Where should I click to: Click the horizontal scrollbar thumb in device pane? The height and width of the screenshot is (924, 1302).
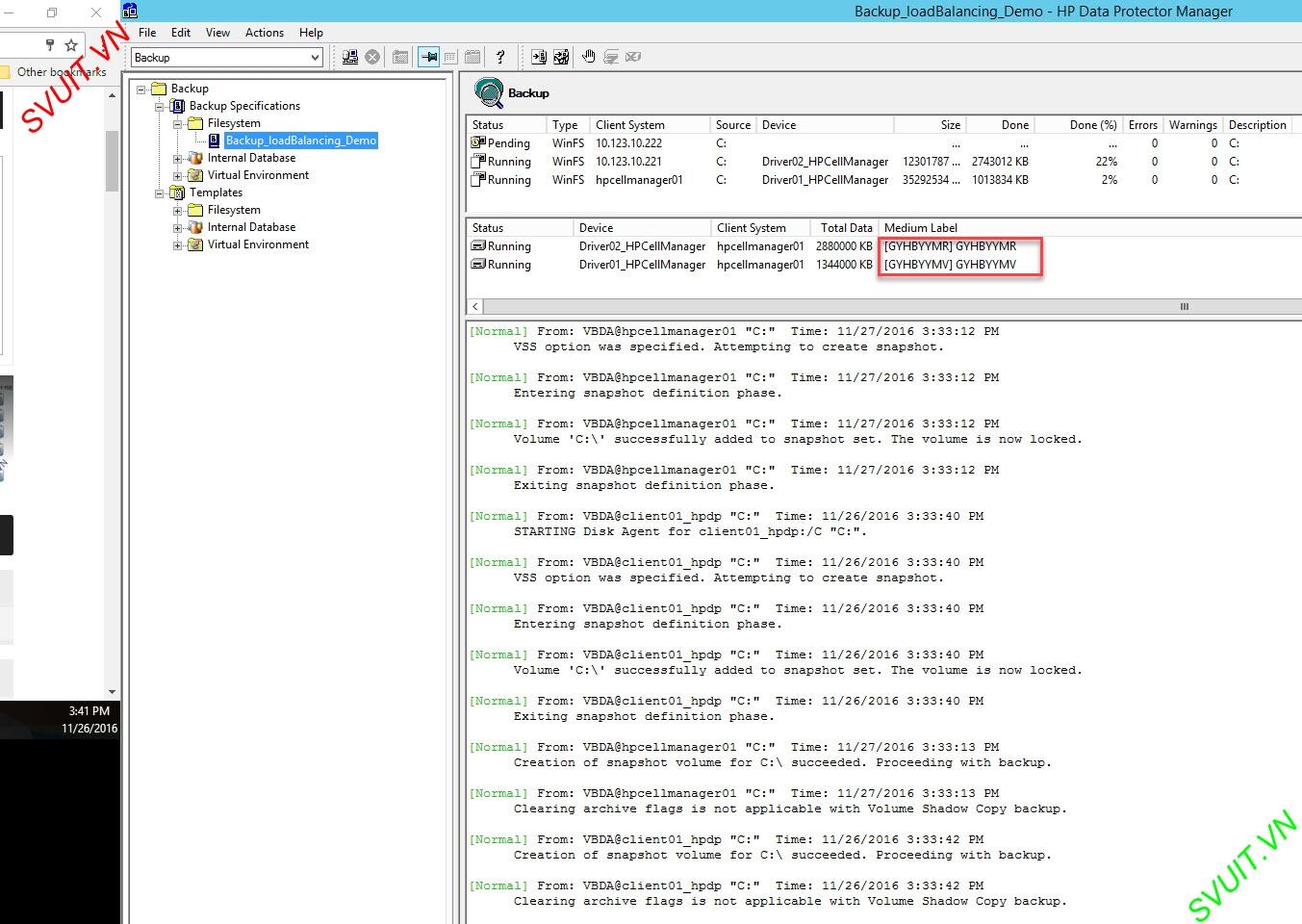coord(1184,306)
